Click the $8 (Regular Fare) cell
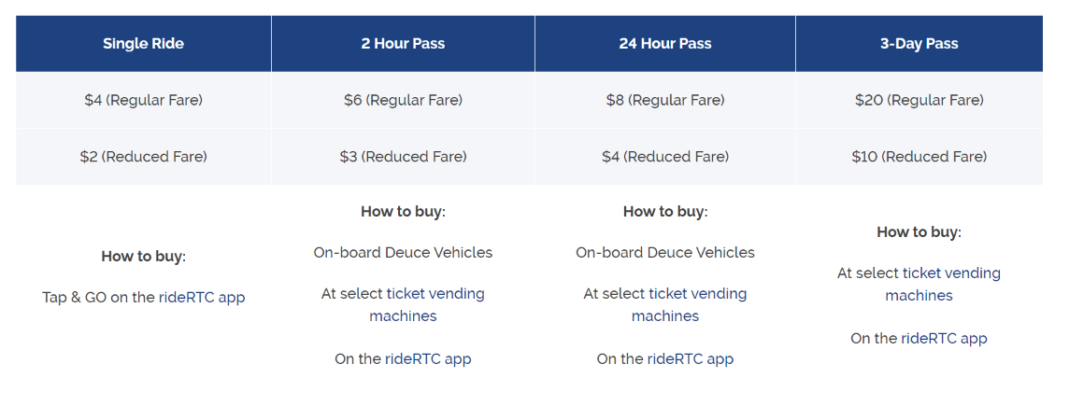The image size is (1069, 420). tap(665, 100)
